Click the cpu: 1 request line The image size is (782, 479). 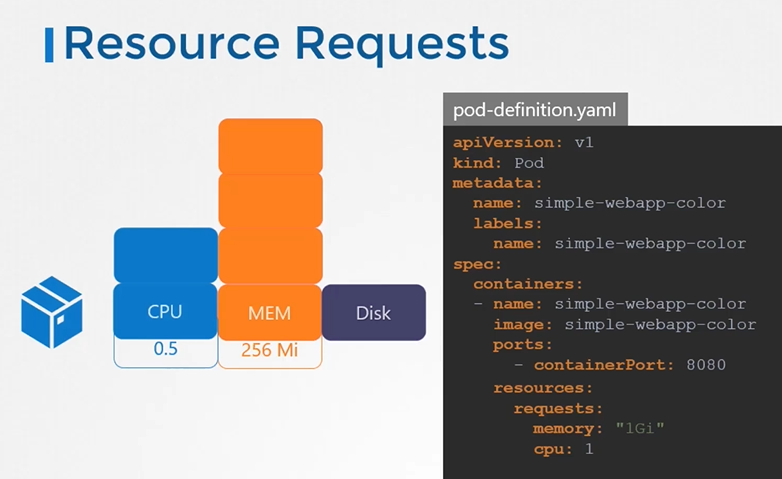[x=565, y=449]
